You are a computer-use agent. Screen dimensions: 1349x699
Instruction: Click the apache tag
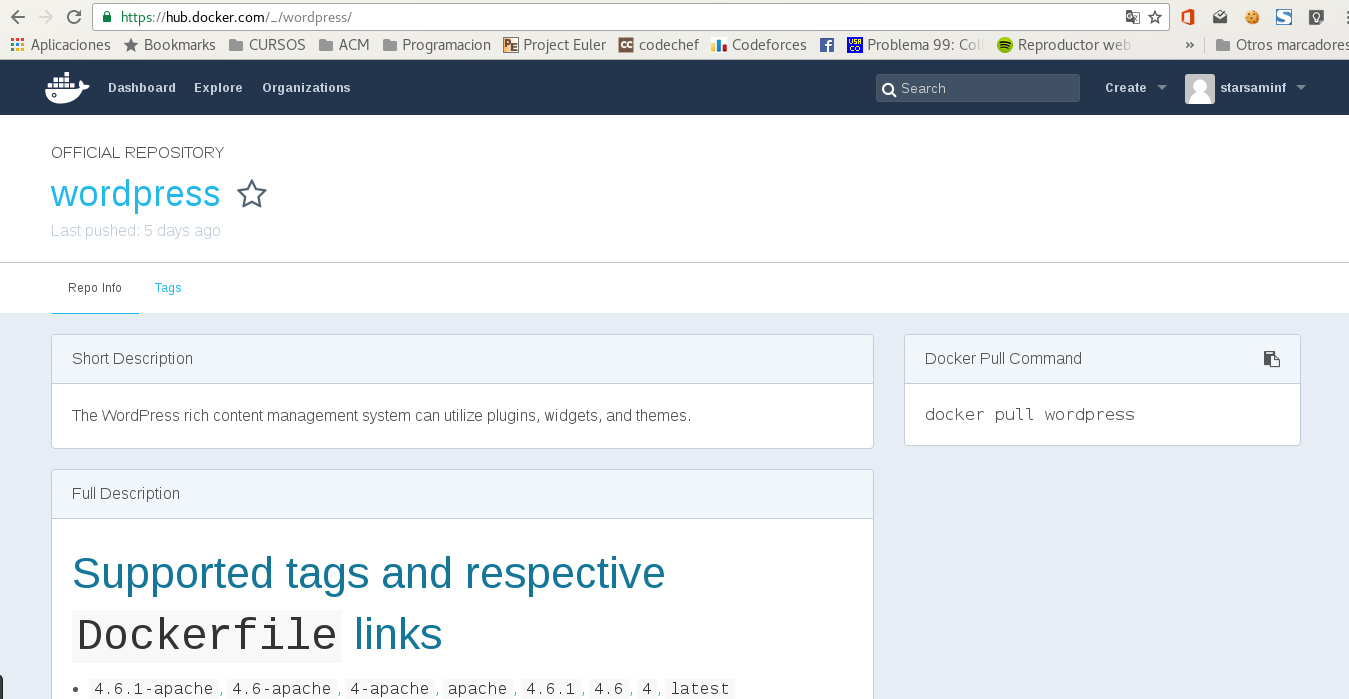(x=477, y=688)
